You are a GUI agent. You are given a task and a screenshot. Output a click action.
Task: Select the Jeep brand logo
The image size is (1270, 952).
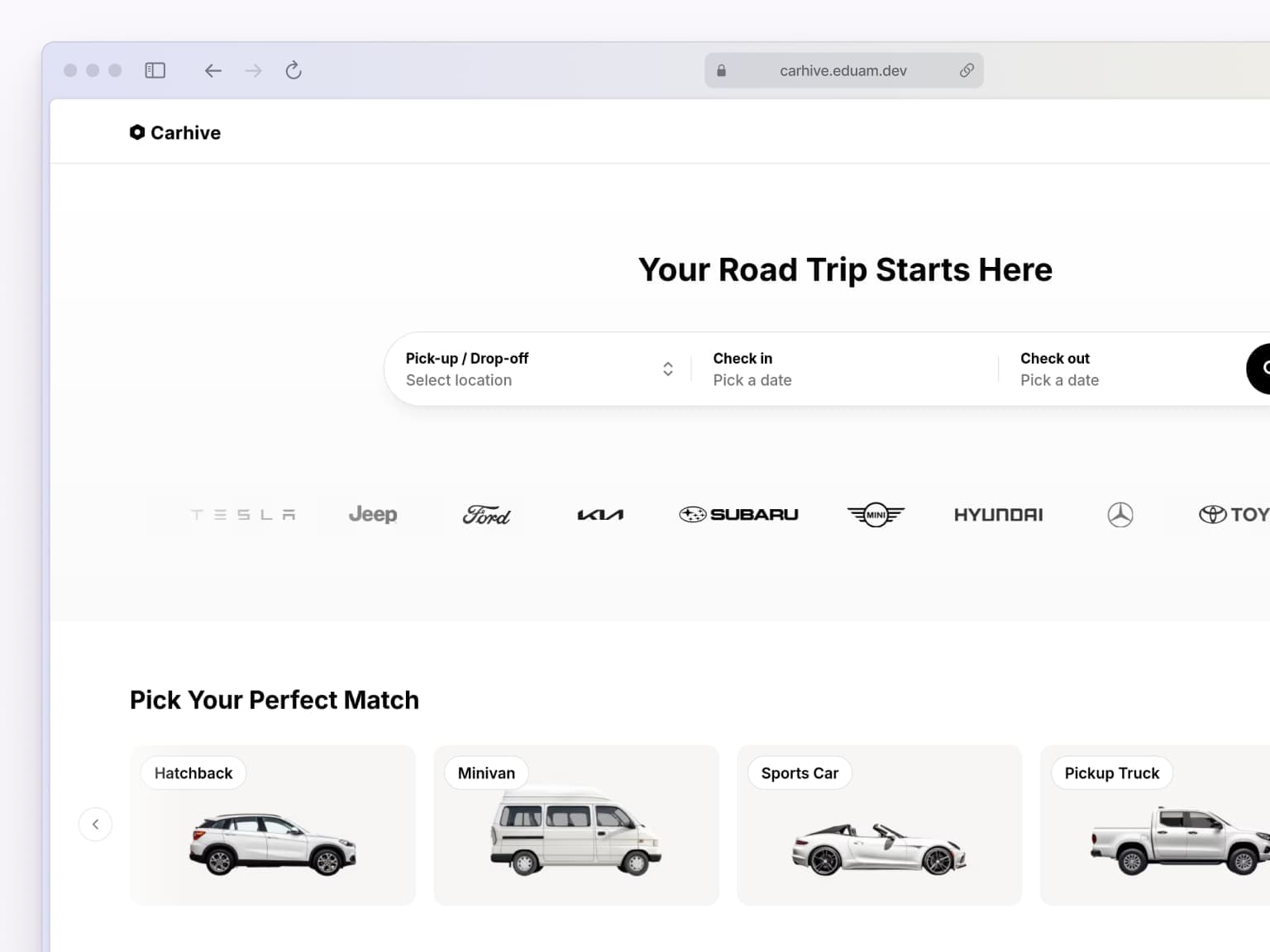373,515
